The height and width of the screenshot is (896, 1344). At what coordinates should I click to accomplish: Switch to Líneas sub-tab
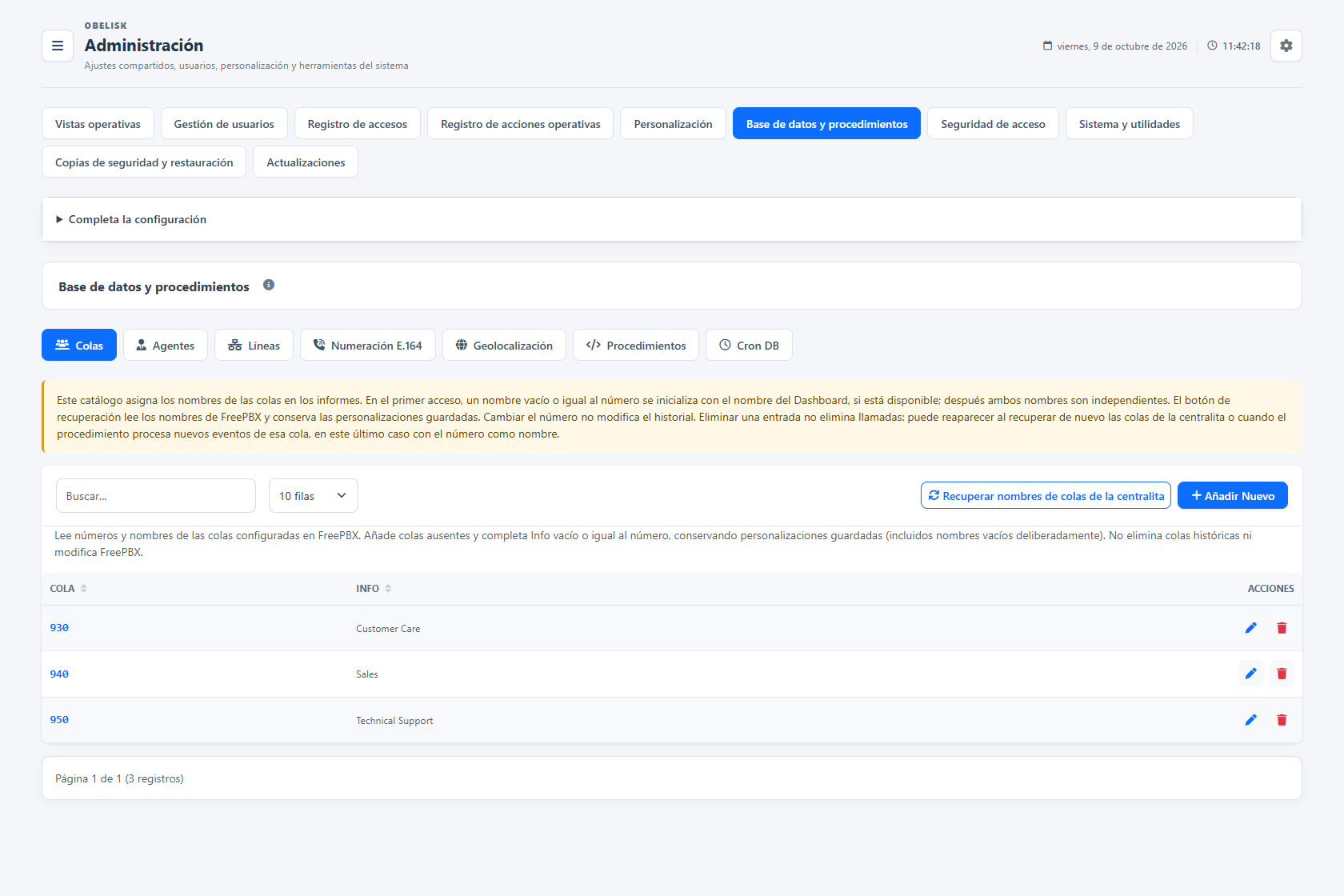pos(254,345)
